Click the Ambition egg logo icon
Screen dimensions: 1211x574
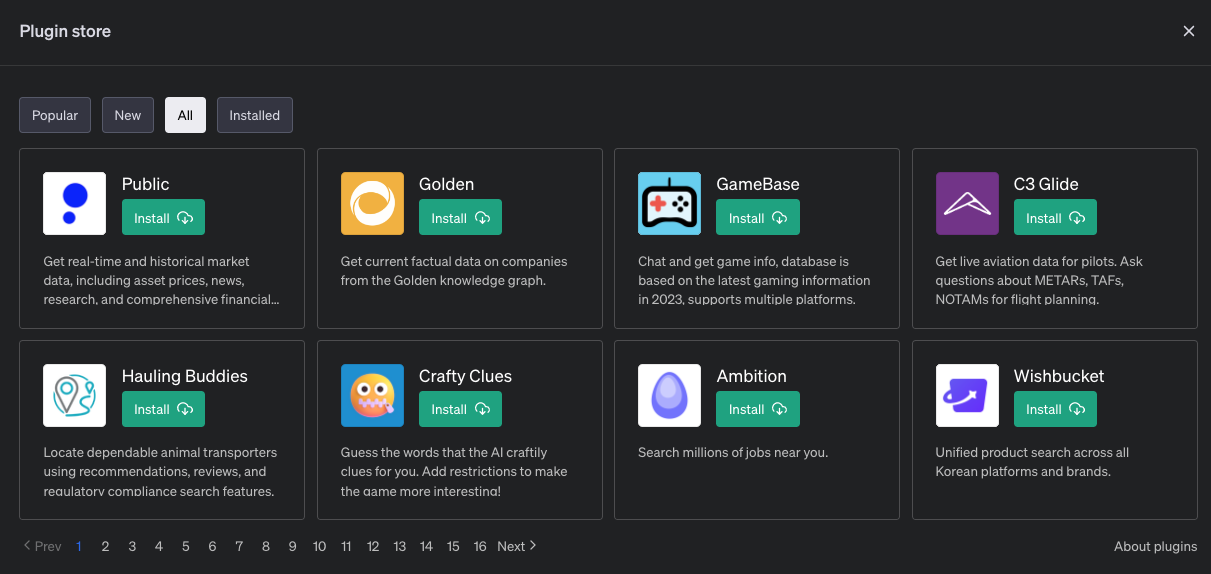[669, 395]
